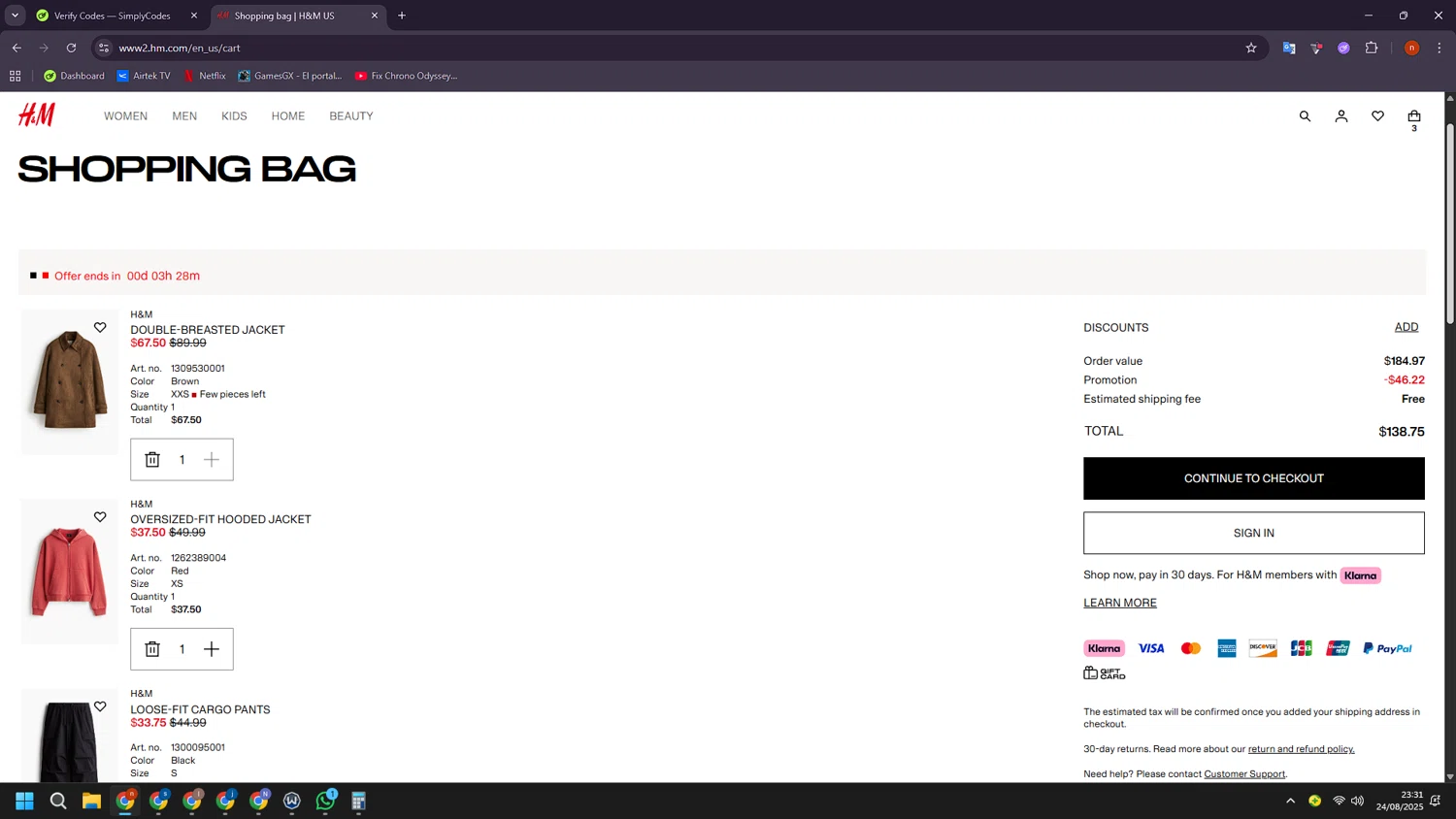1456x819 pixels.
Task: Add a discount code via ADD link
Action: tap(1406, 327)
